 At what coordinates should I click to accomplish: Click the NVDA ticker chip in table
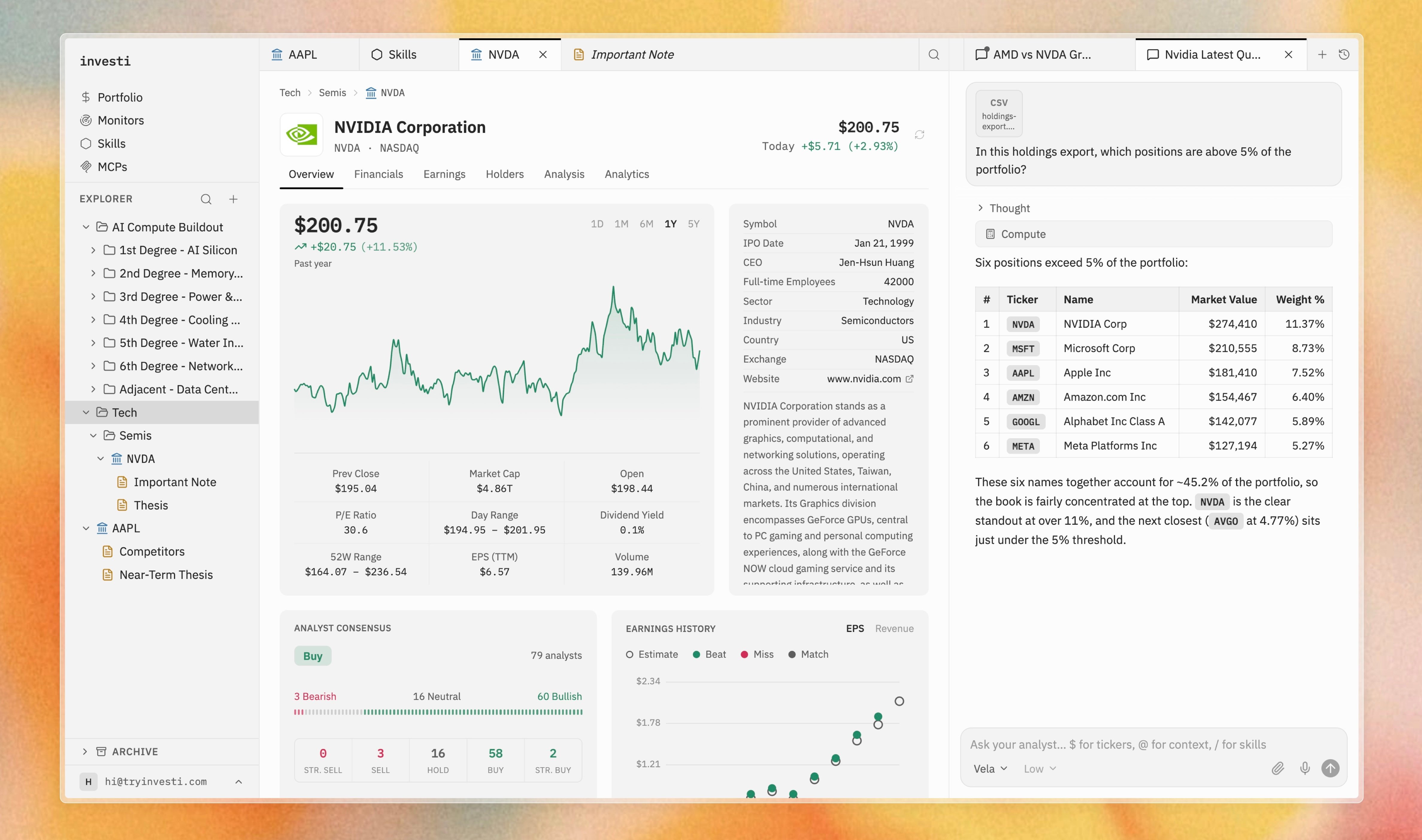pyautogui.click(x=1023, y=324)
